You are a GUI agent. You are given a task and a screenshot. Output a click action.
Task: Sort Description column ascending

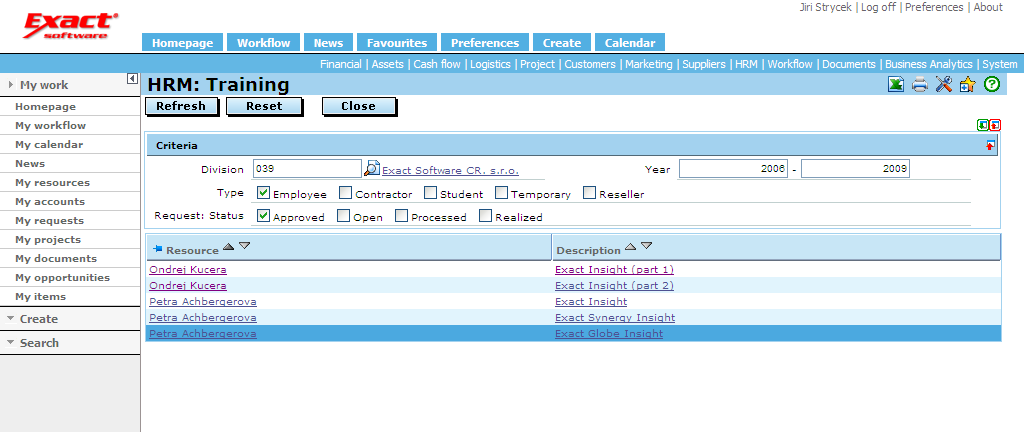coord(630,246)
